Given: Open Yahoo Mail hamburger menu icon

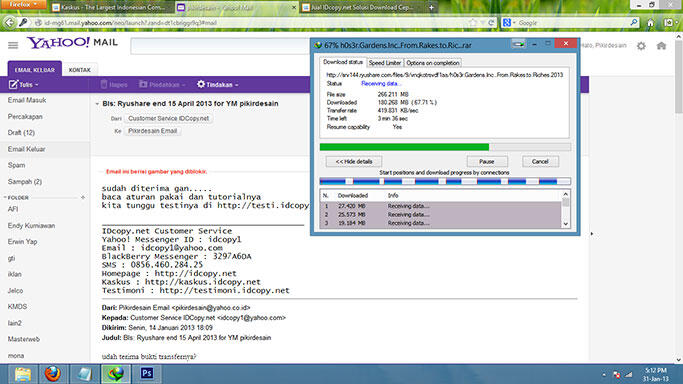Looking at the screenshot, I should click(x=13, y=45).
